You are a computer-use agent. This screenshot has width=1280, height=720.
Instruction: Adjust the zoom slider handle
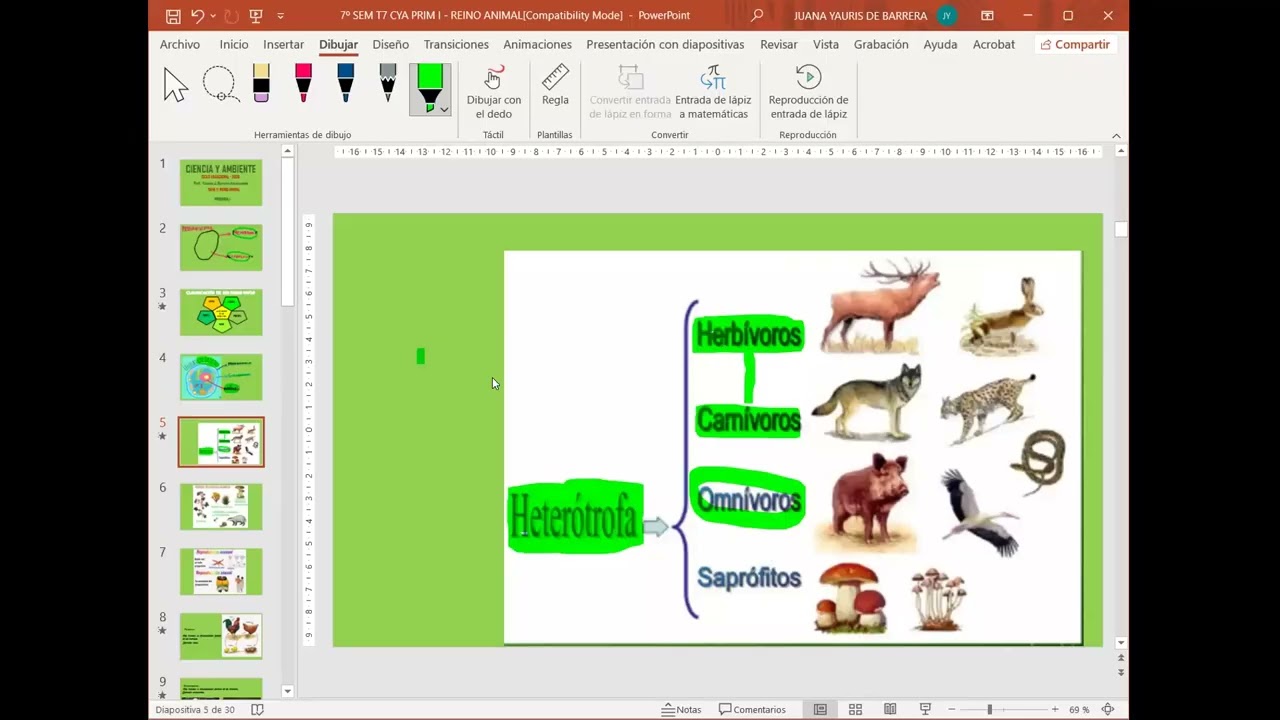(989, 709)
